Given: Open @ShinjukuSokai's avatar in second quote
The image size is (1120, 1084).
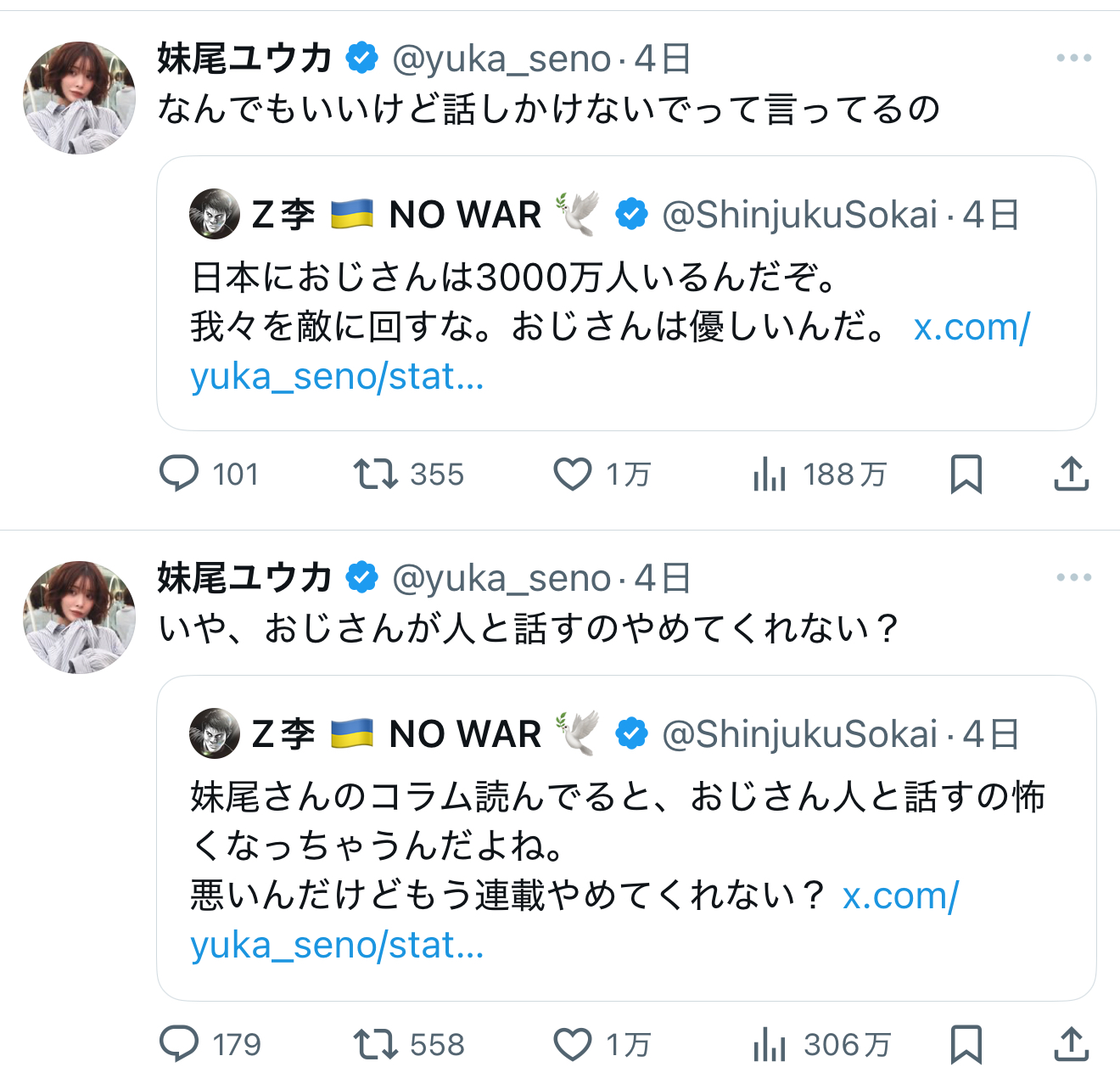Looking at the screenshot, I should 214,733.
